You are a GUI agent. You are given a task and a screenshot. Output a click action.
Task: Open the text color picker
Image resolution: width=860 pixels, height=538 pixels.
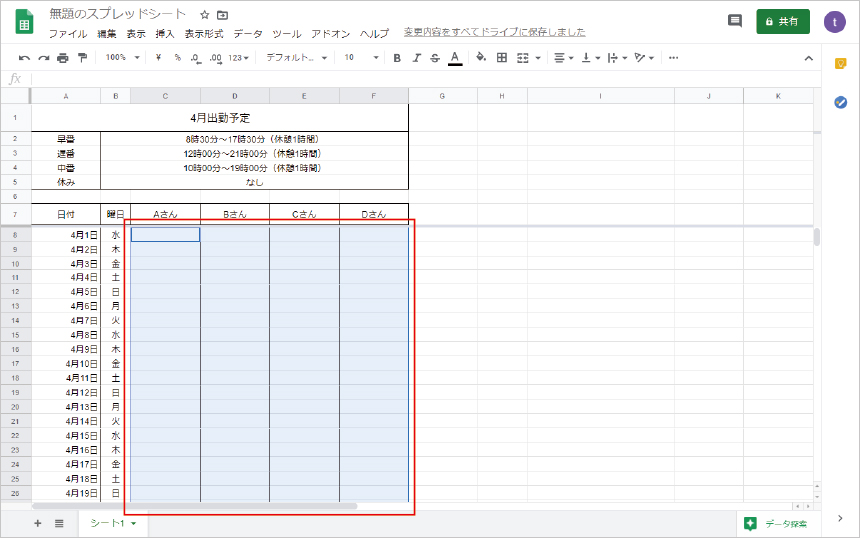pos(455,58)
